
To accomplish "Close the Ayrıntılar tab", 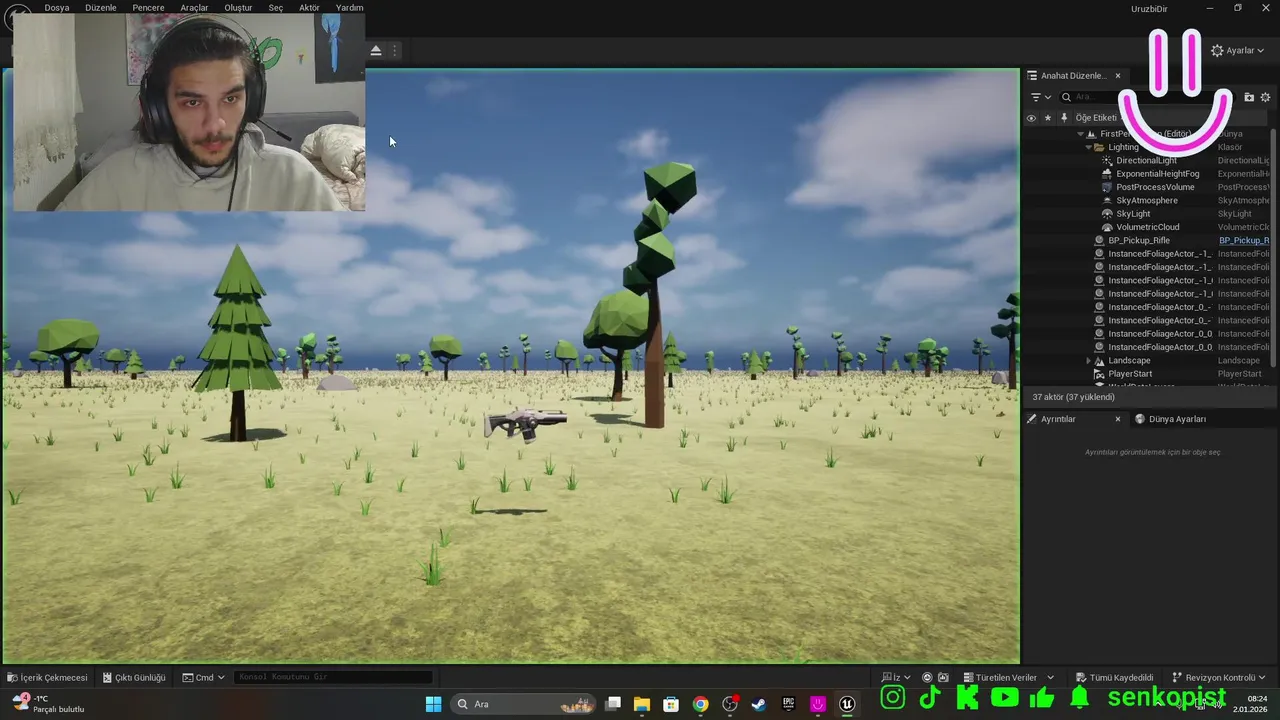I will [1118, 419].
